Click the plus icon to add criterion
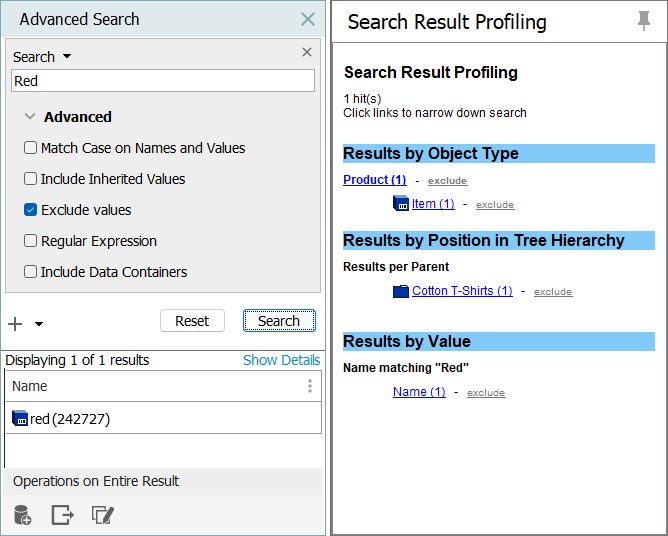668x536 pixels. click(x=15, y=324)
